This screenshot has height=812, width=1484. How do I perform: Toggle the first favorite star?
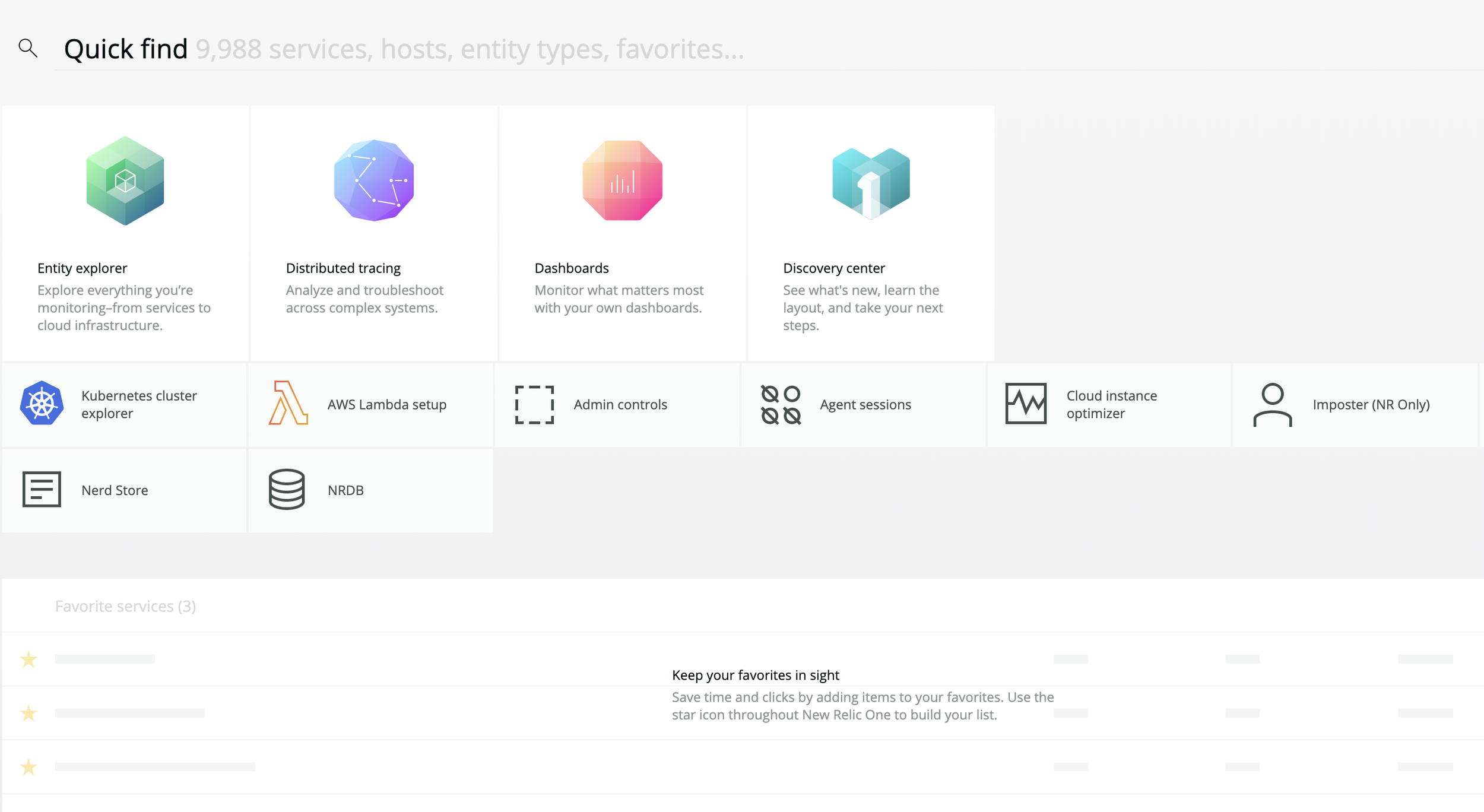[28, 659]
